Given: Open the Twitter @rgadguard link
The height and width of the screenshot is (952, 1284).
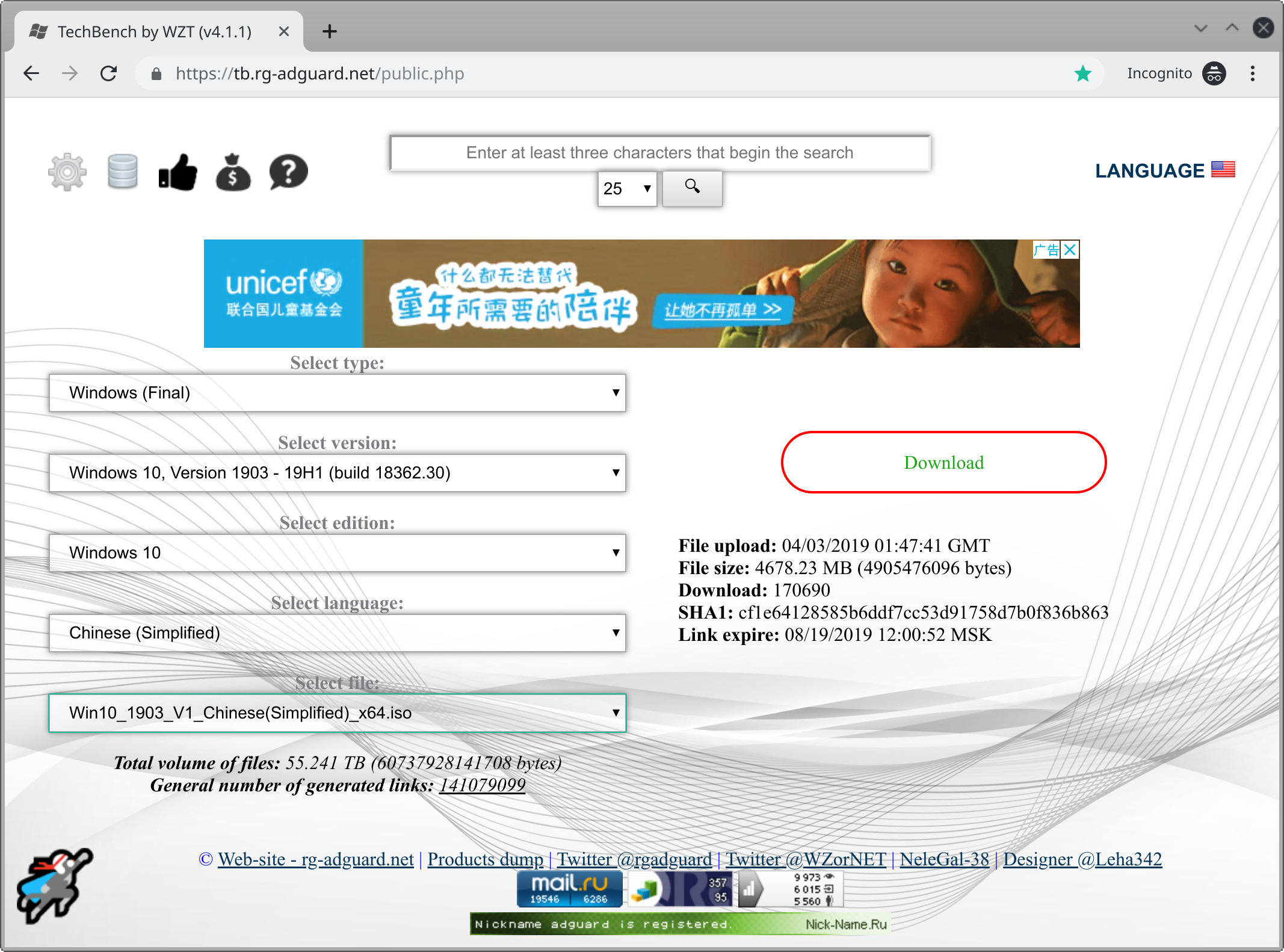Looking at the screenshot, I should (634, 859).
